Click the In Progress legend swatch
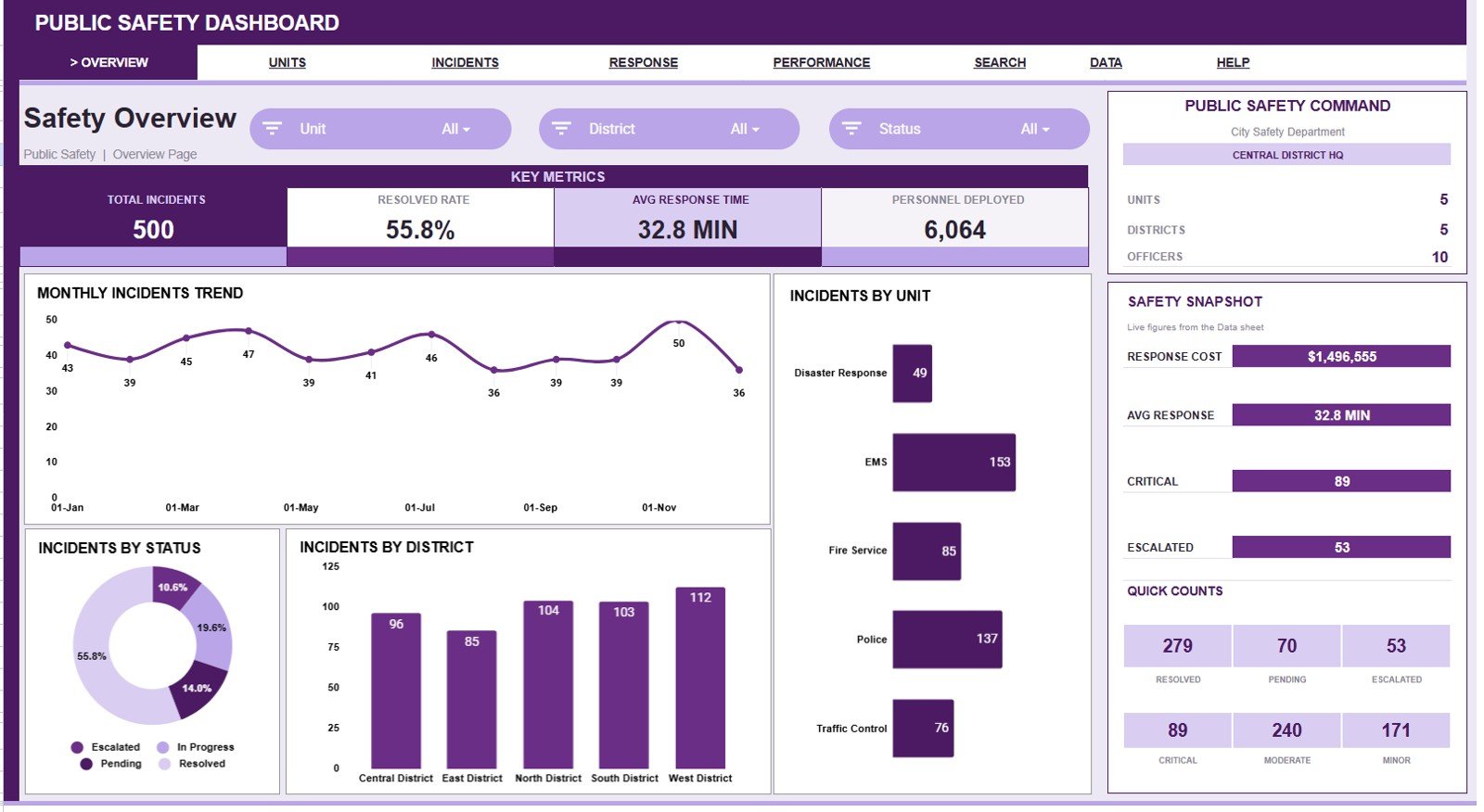1484x812 pixels. pos(163,747)
